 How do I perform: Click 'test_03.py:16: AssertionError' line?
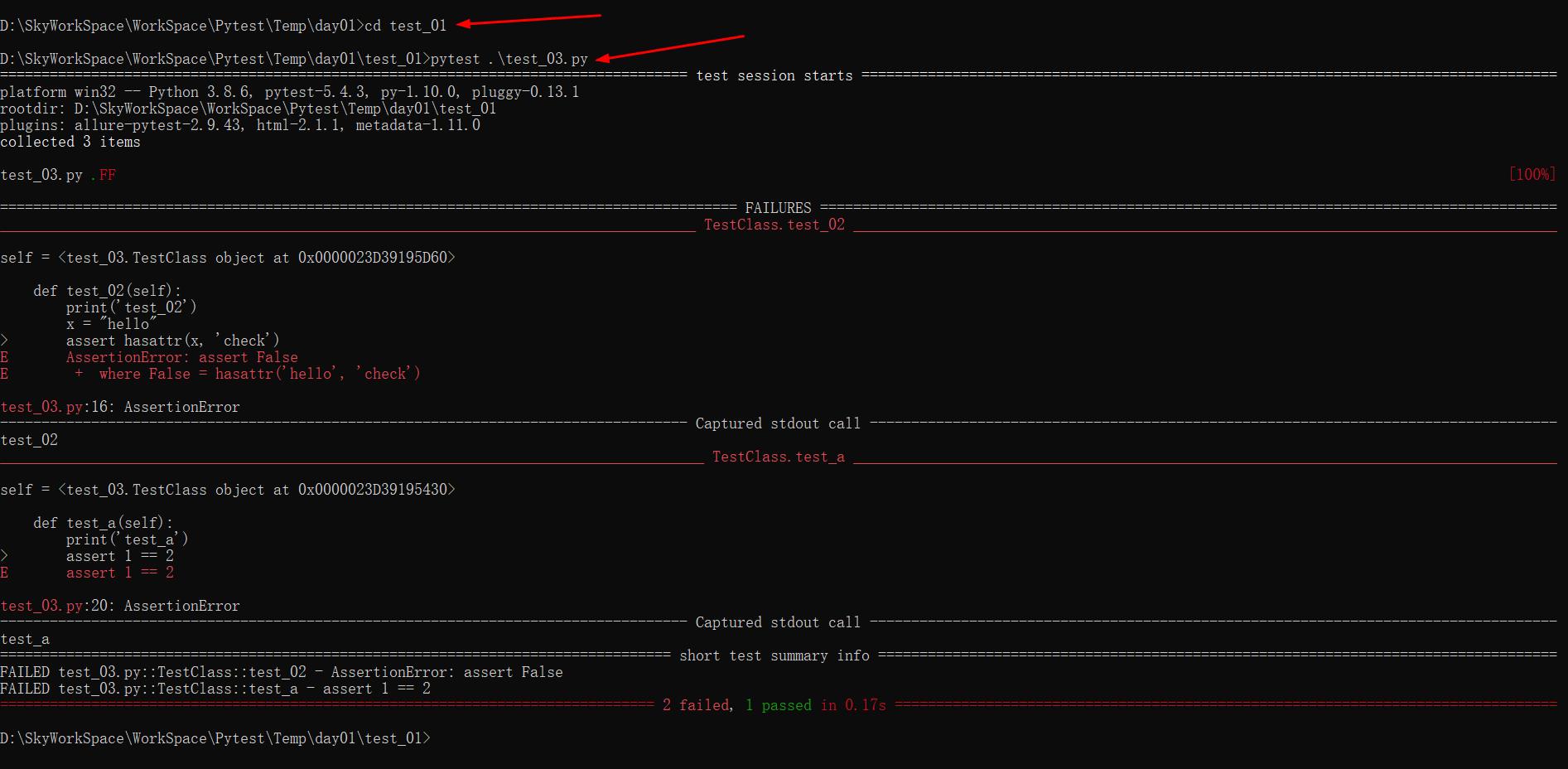[120, 407]
